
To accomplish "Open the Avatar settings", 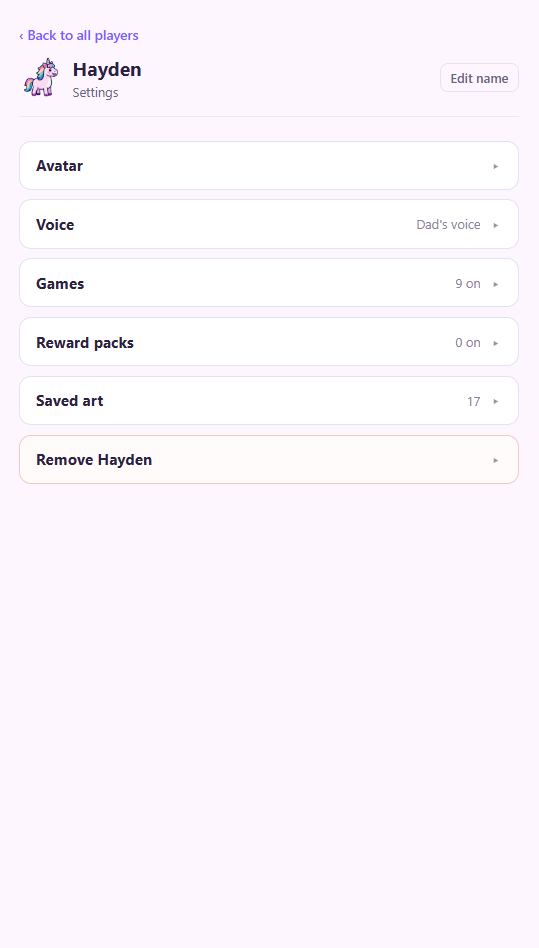I will 269,166.
